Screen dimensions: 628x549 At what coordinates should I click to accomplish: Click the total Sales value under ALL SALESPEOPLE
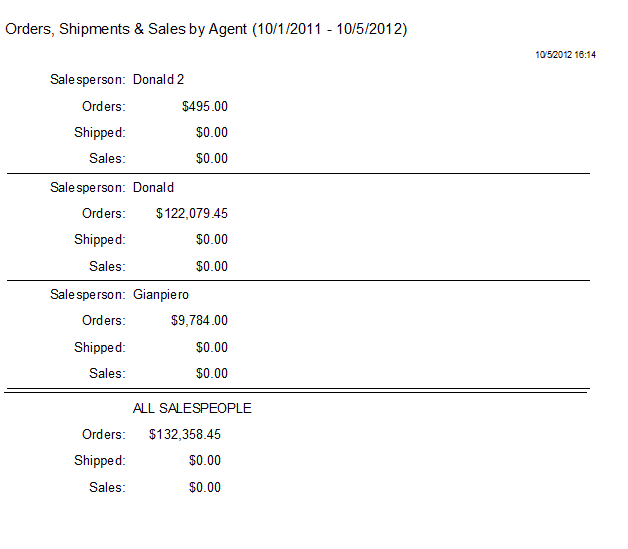coord(205,487)
